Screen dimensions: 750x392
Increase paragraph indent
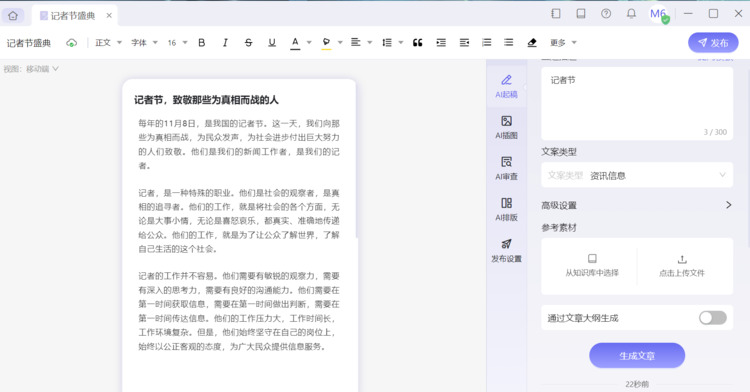coord(441,43)
